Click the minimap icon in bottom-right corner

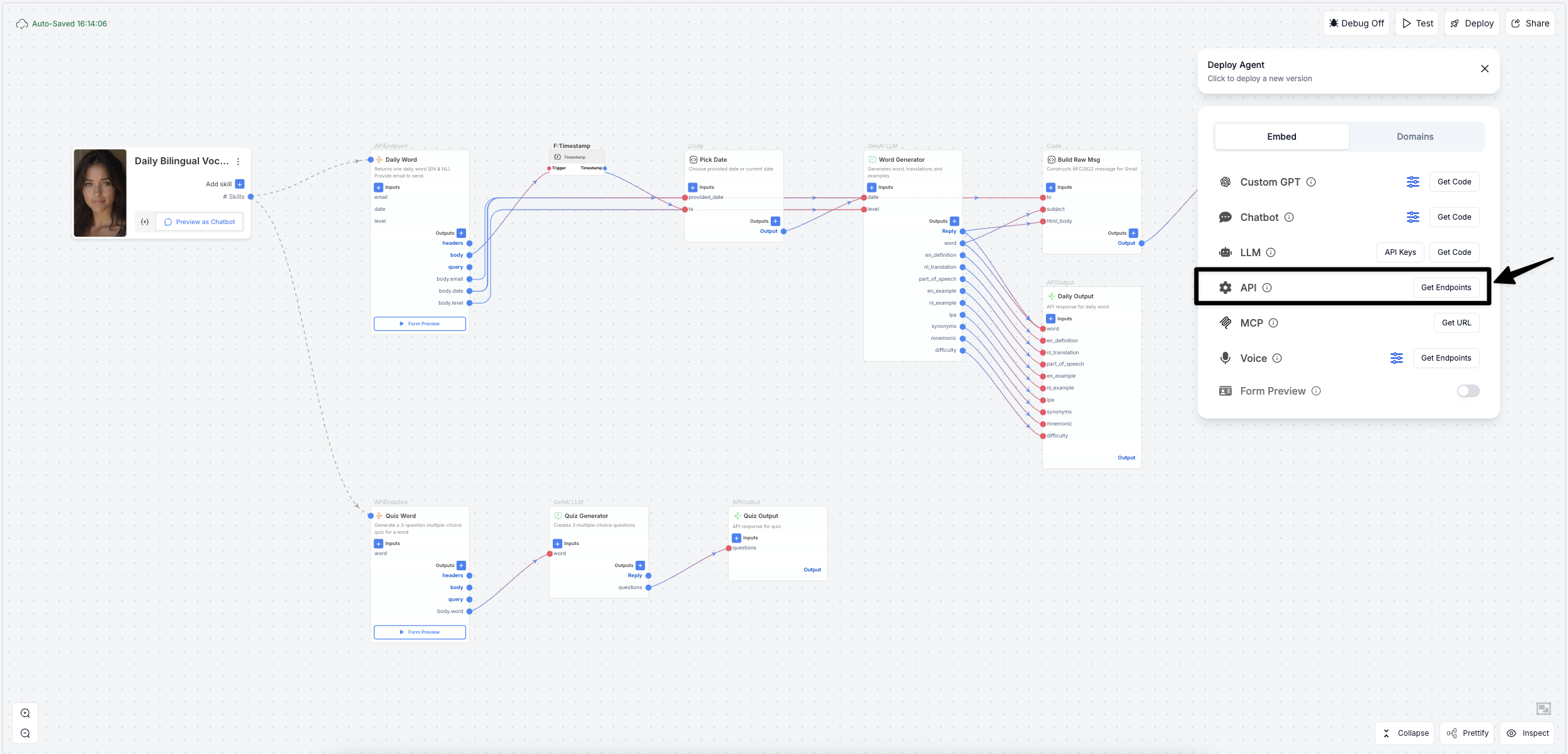[x=1543, y=708]
